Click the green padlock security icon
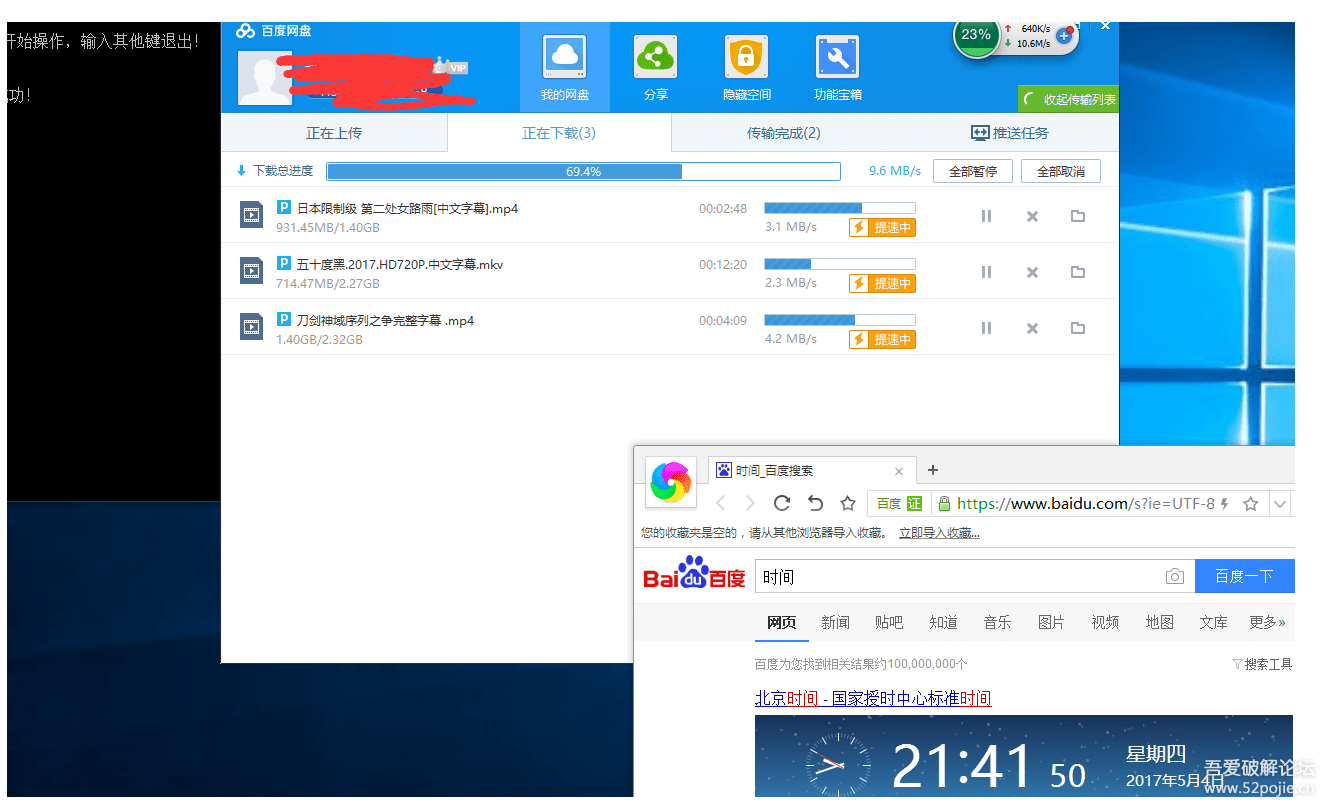The image size is (1324, 805). pos(943,504)
